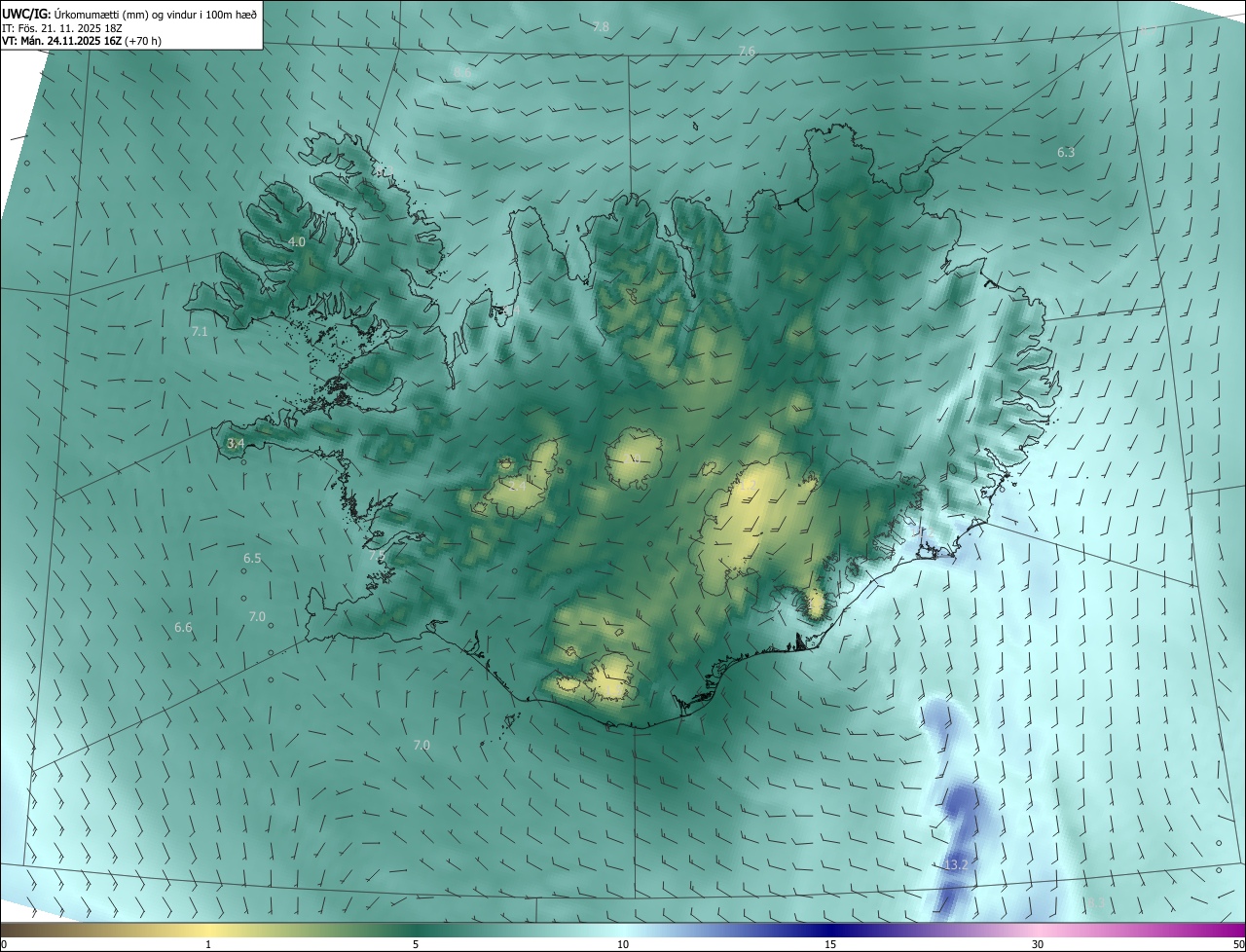Screen dimensions: 1246x952
Task: Click the "50" tick on the color scale
Action: [x=1238, y=945]
